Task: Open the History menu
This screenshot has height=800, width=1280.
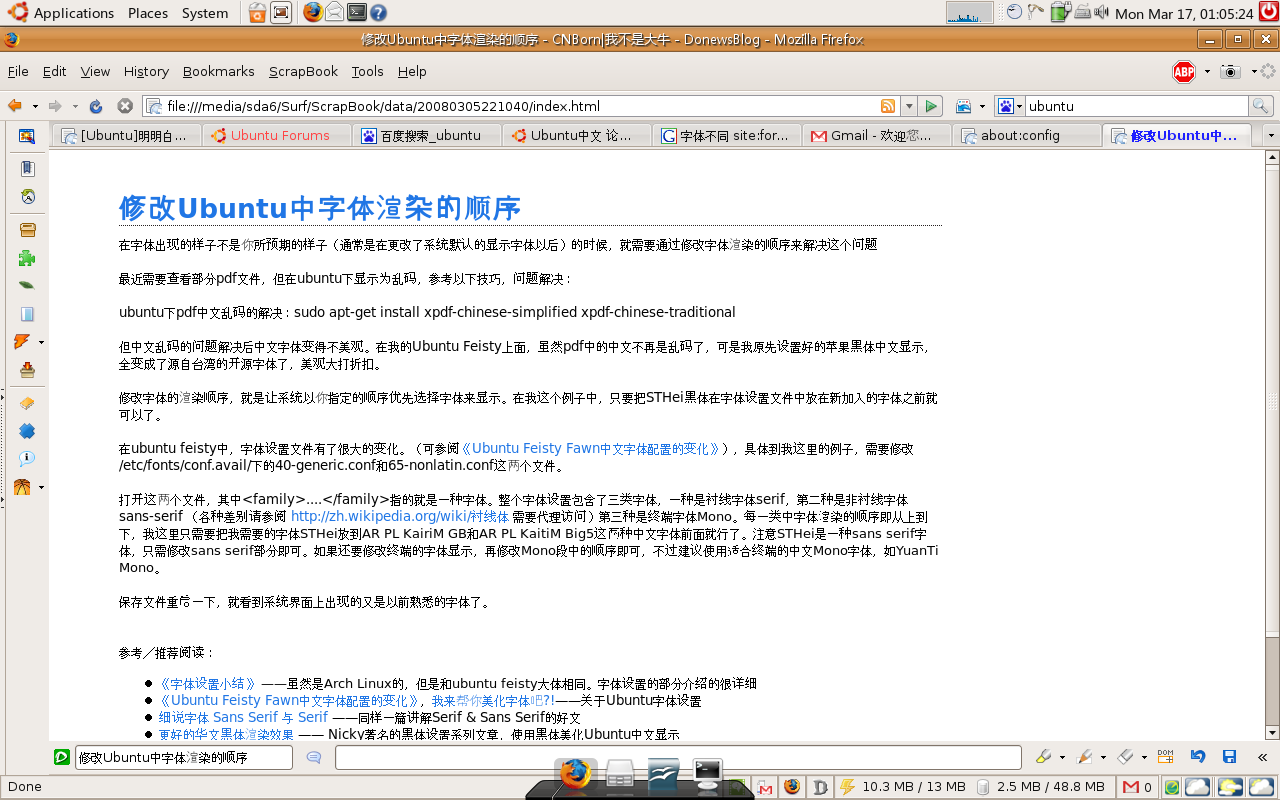Action: click(x=146, y=72)
